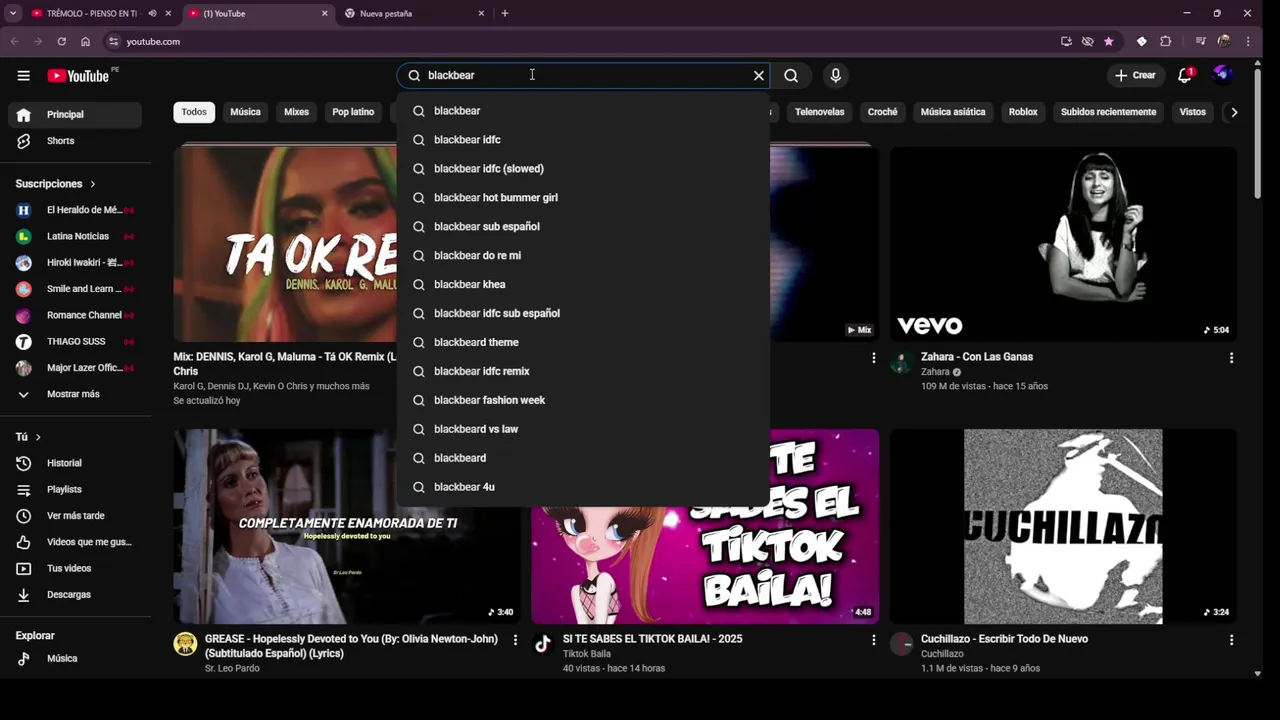
Task: Open Descargas in sidebar
Action: click(75, 595)
